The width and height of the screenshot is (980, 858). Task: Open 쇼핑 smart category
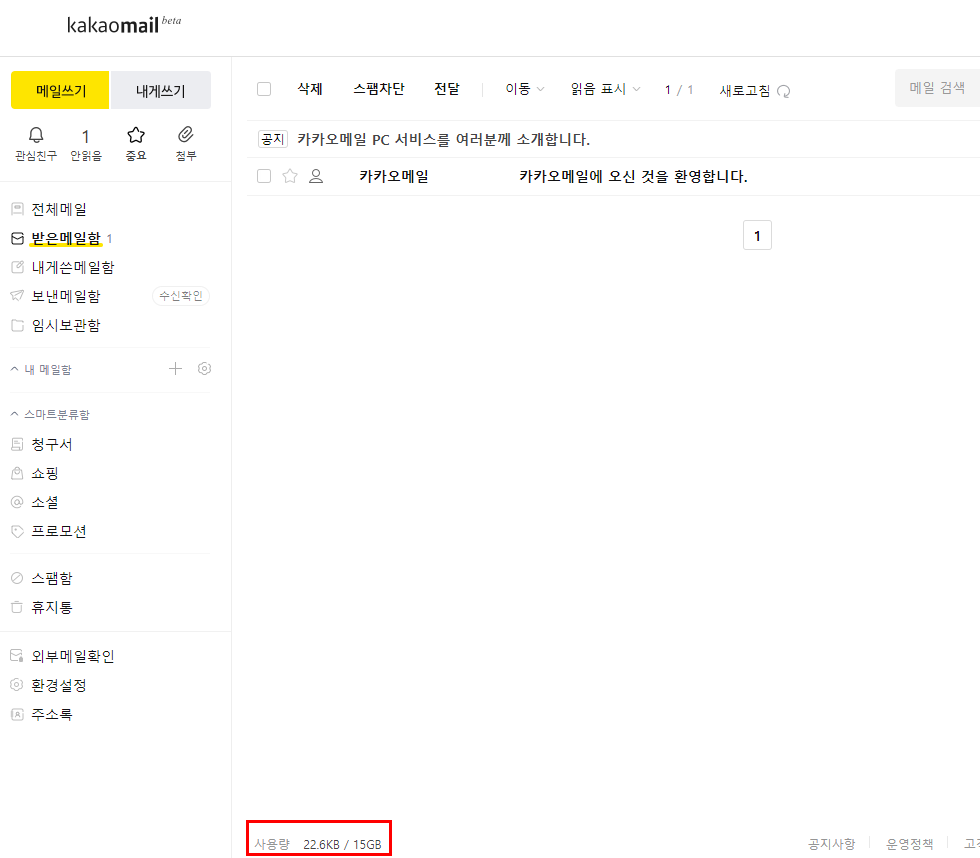point(45,473)
